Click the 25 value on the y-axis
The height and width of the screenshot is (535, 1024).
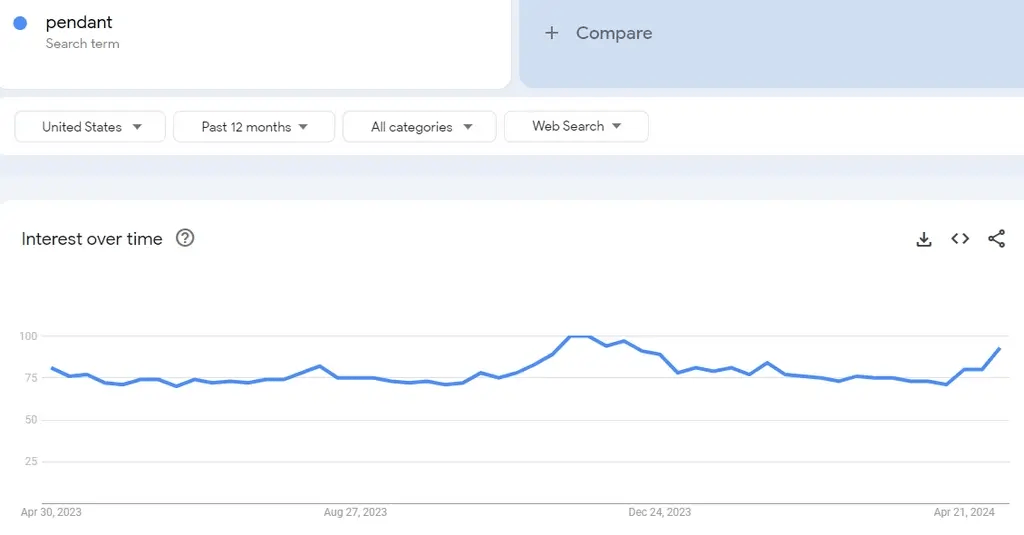point(31,461)
